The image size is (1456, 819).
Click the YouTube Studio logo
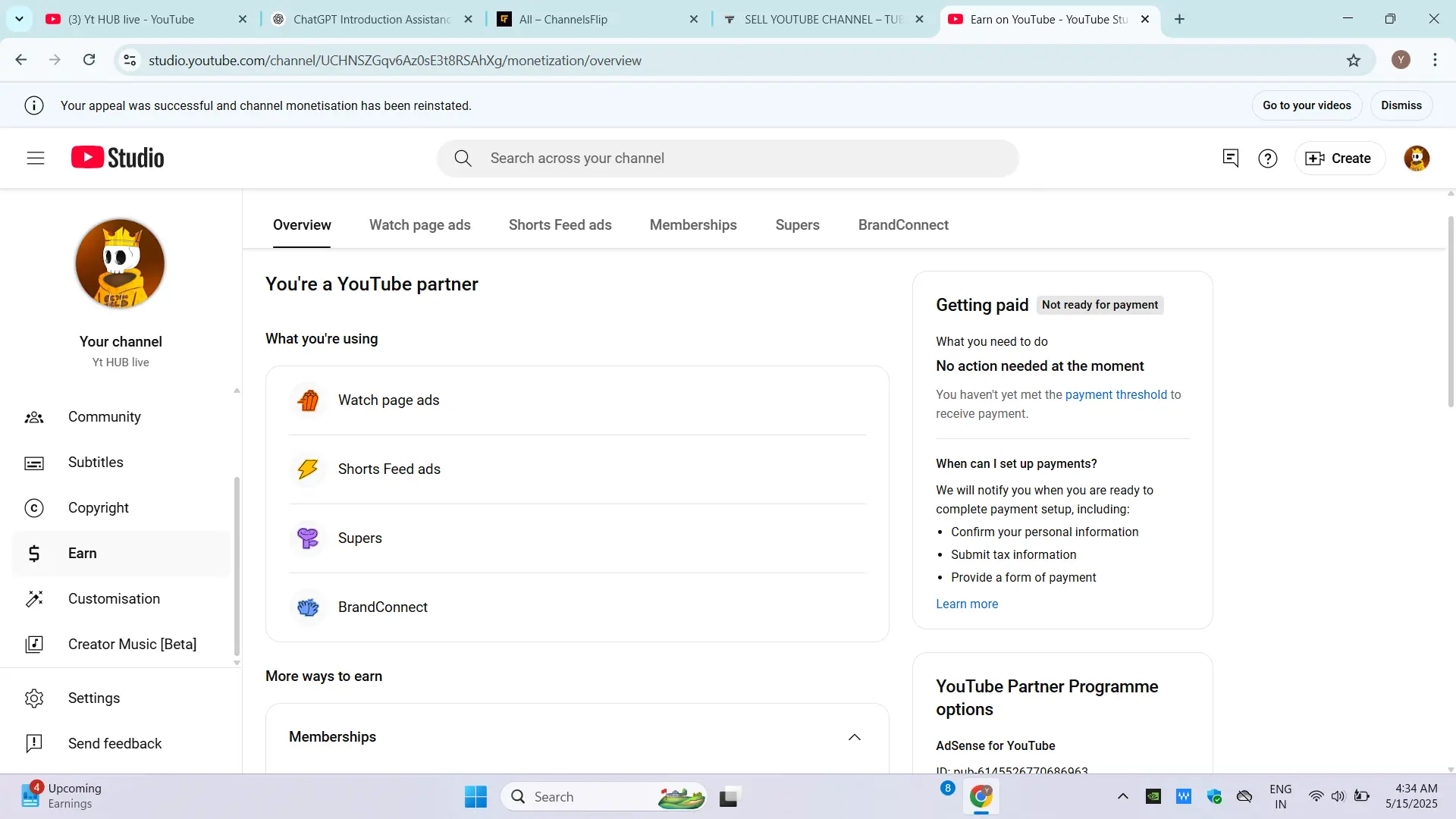pos(118,158)
